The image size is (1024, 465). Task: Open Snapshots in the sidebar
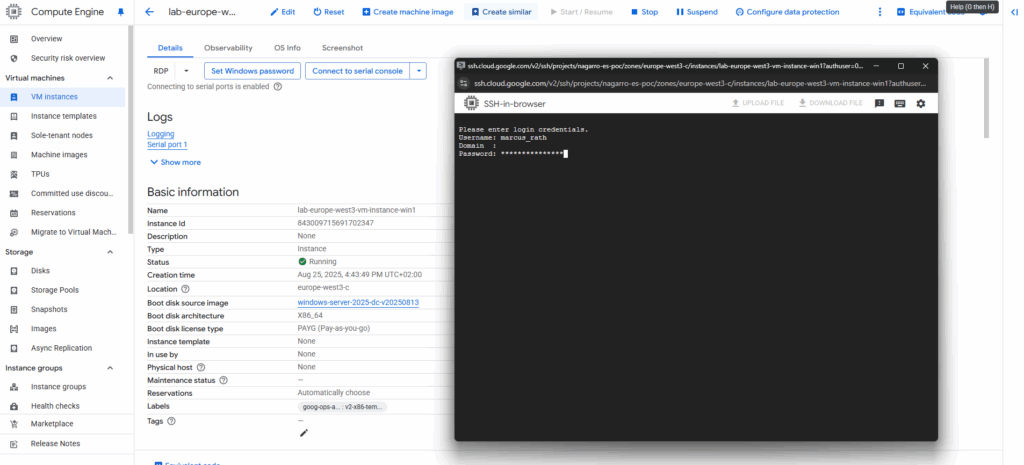[x=49, y=310]
